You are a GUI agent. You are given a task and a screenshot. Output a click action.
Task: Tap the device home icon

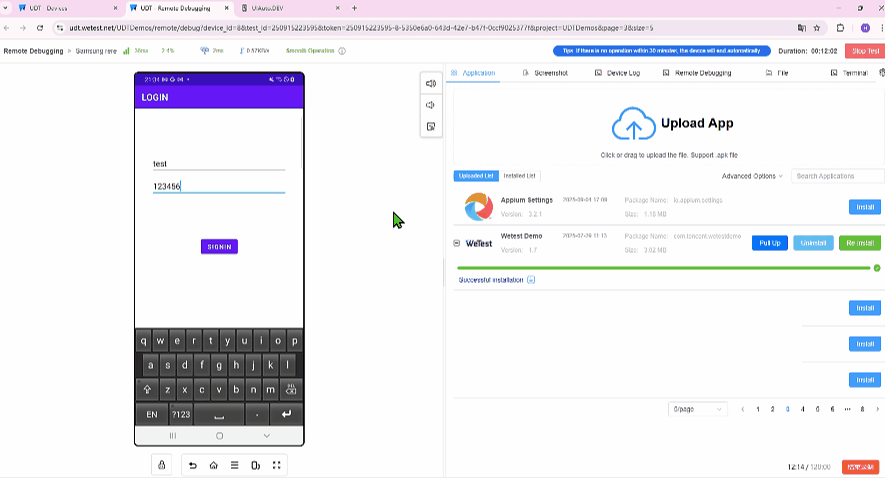[213, 465]
